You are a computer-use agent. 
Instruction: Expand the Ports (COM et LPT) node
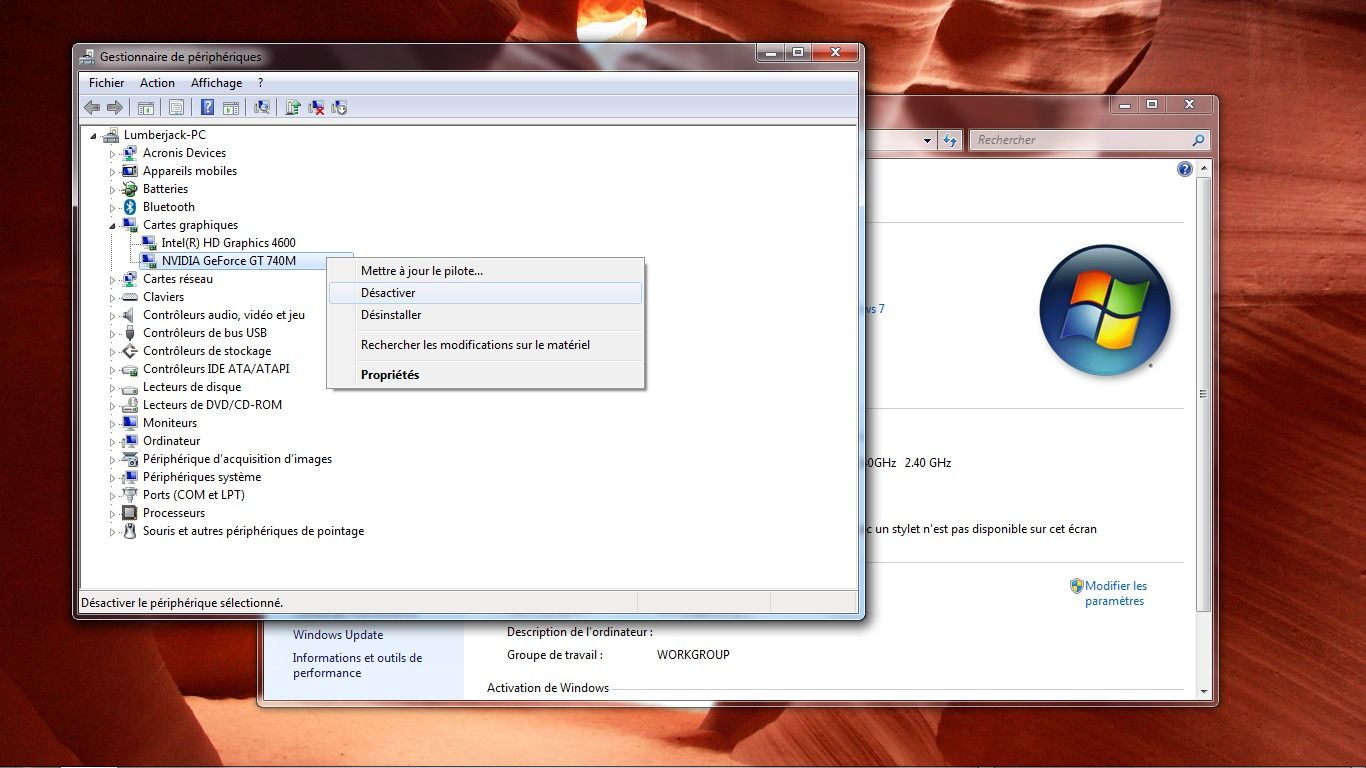click(113, 496)
